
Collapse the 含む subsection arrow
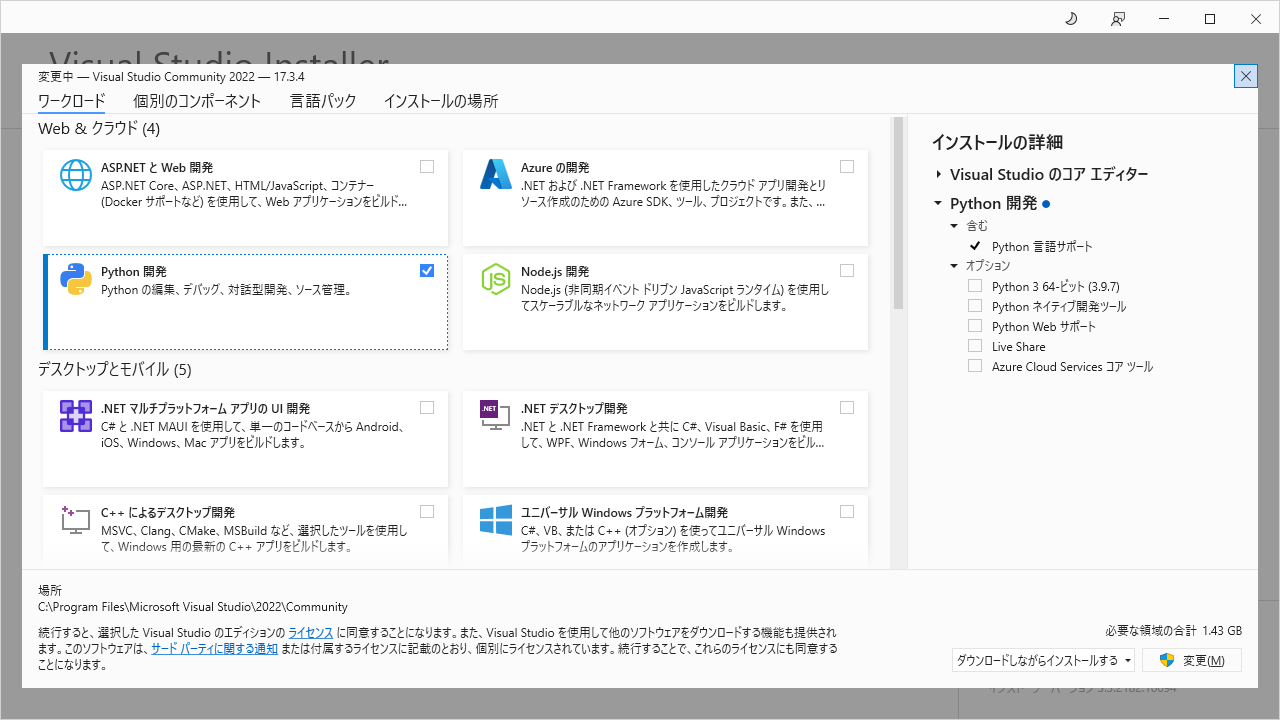(x=954, y=226)
